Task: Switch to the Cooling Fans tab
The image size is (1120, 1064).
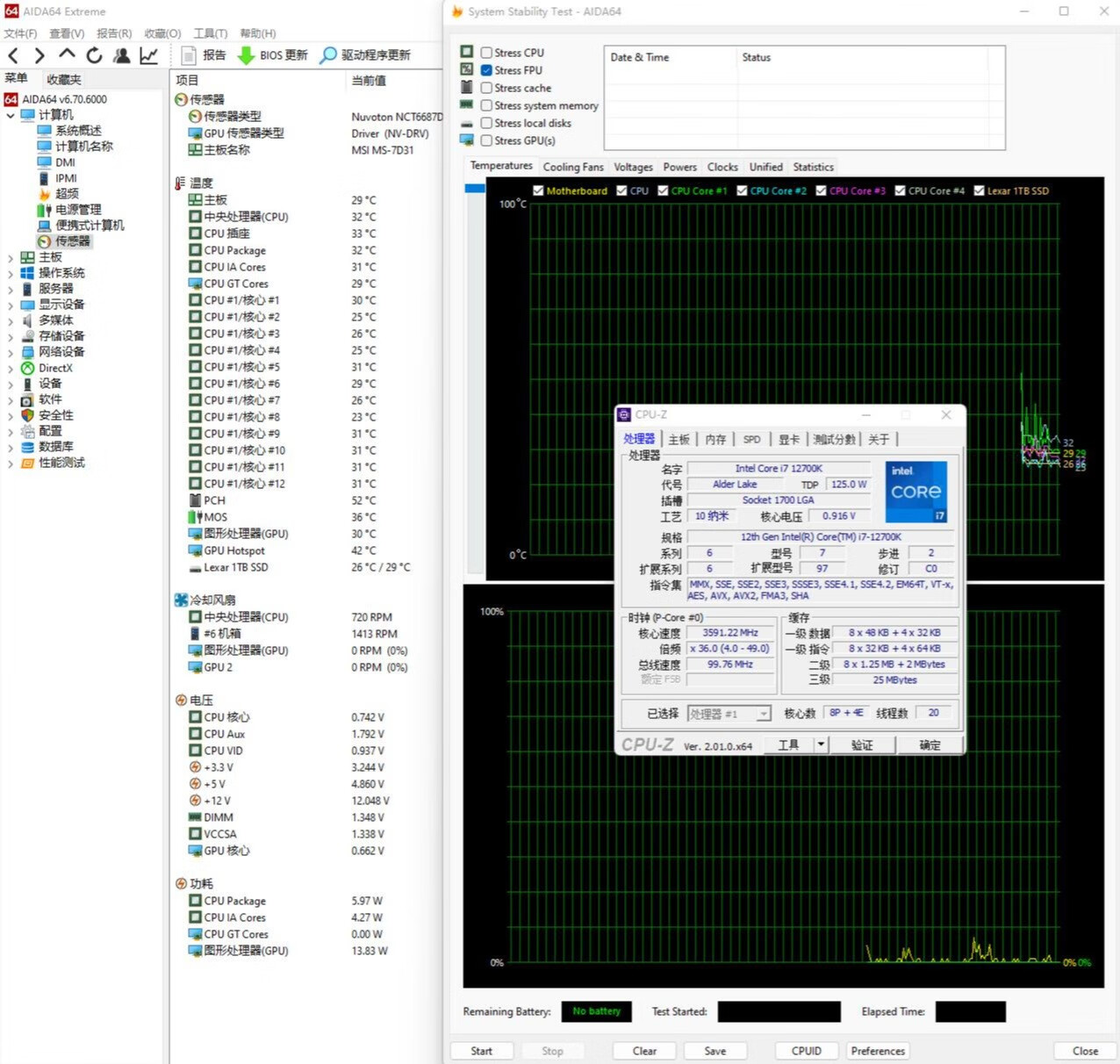Action: pyautogui.click(x=573, y=167)
